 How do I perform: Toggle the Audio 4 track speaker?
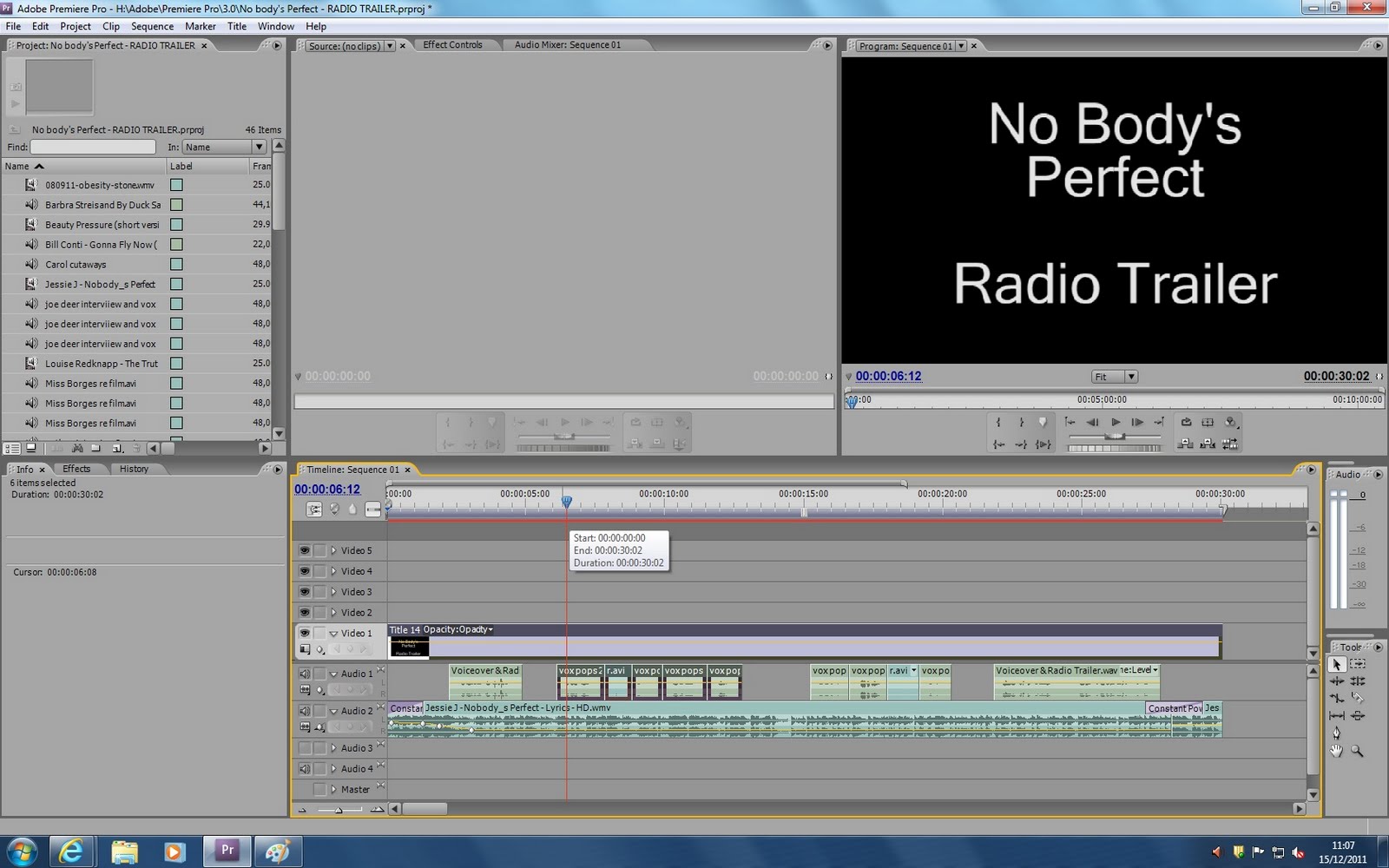tap(305, 769)
